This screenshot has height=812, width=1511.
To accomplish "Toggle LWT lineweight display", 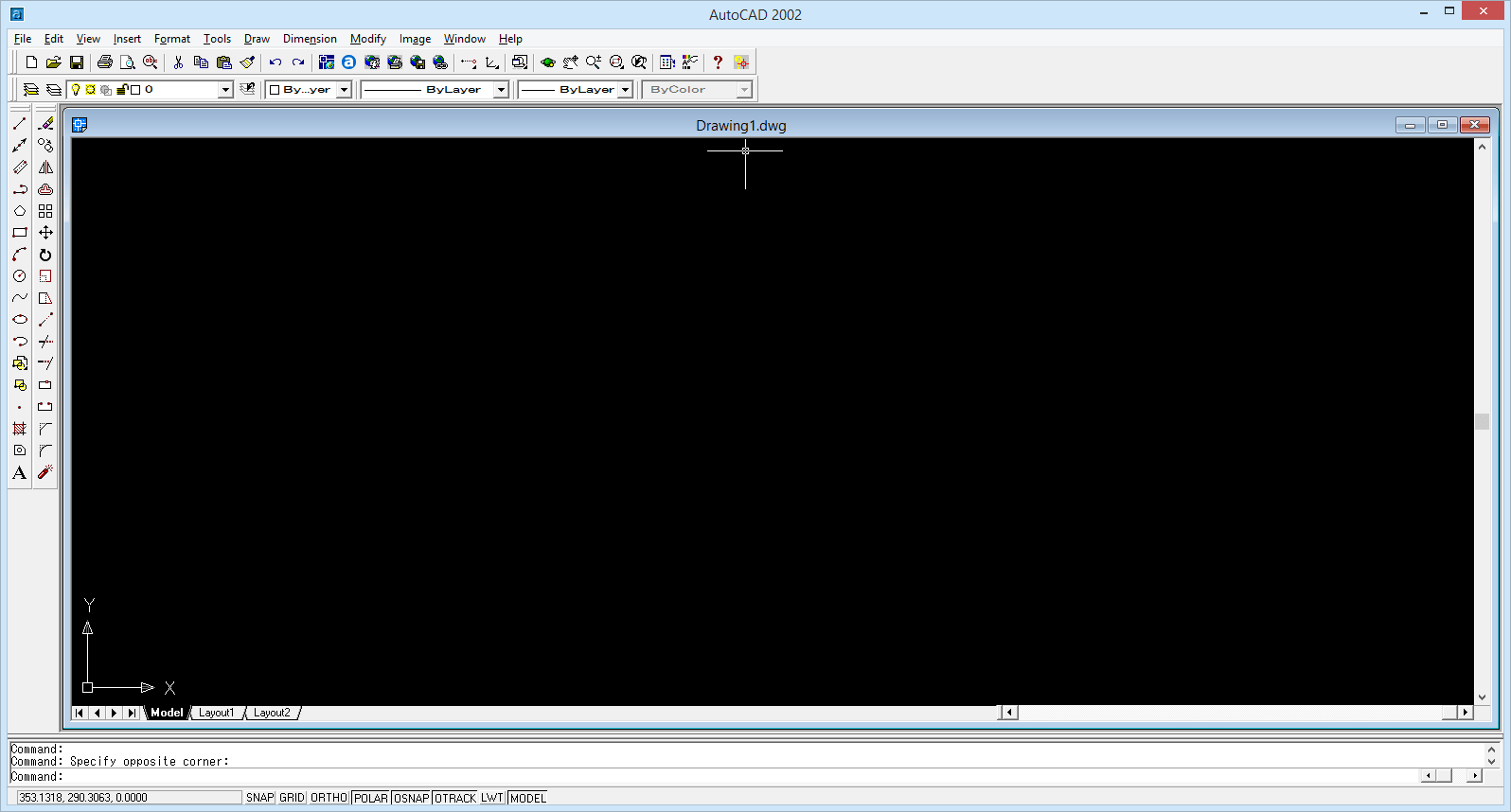I will pos(492,798).
